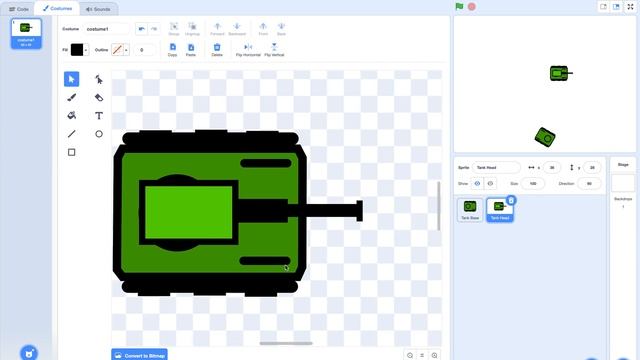
Task: Click the green flag to run
Action: click(459, 7)
